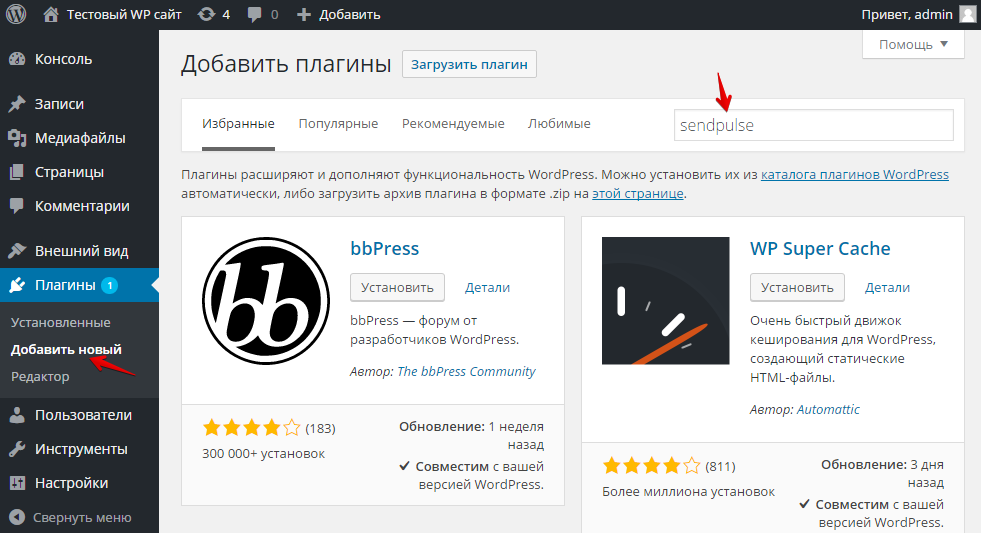Follow the этой странице link

638,194
